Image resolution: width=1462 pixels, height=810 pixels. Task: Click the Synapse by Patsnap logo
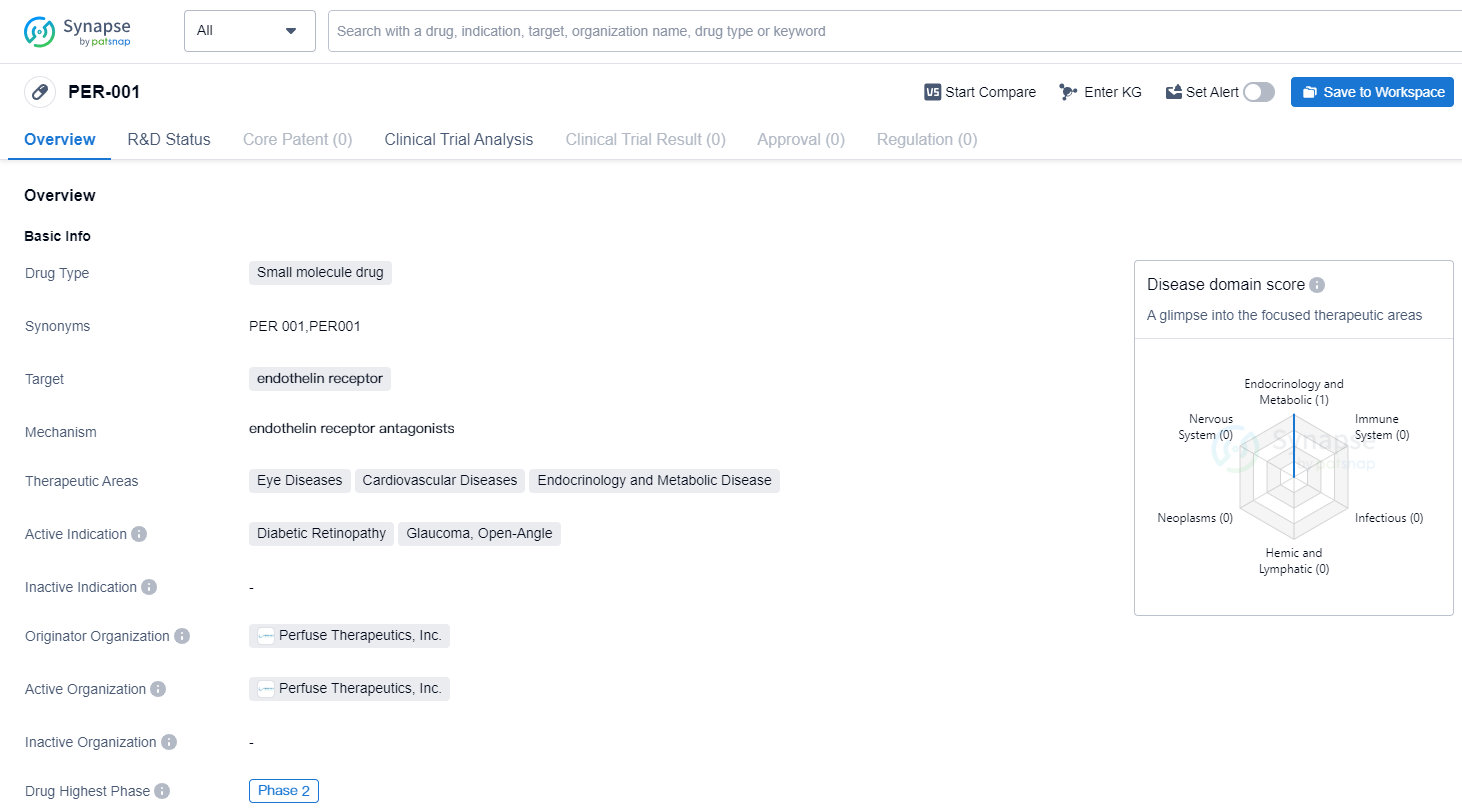77,31
